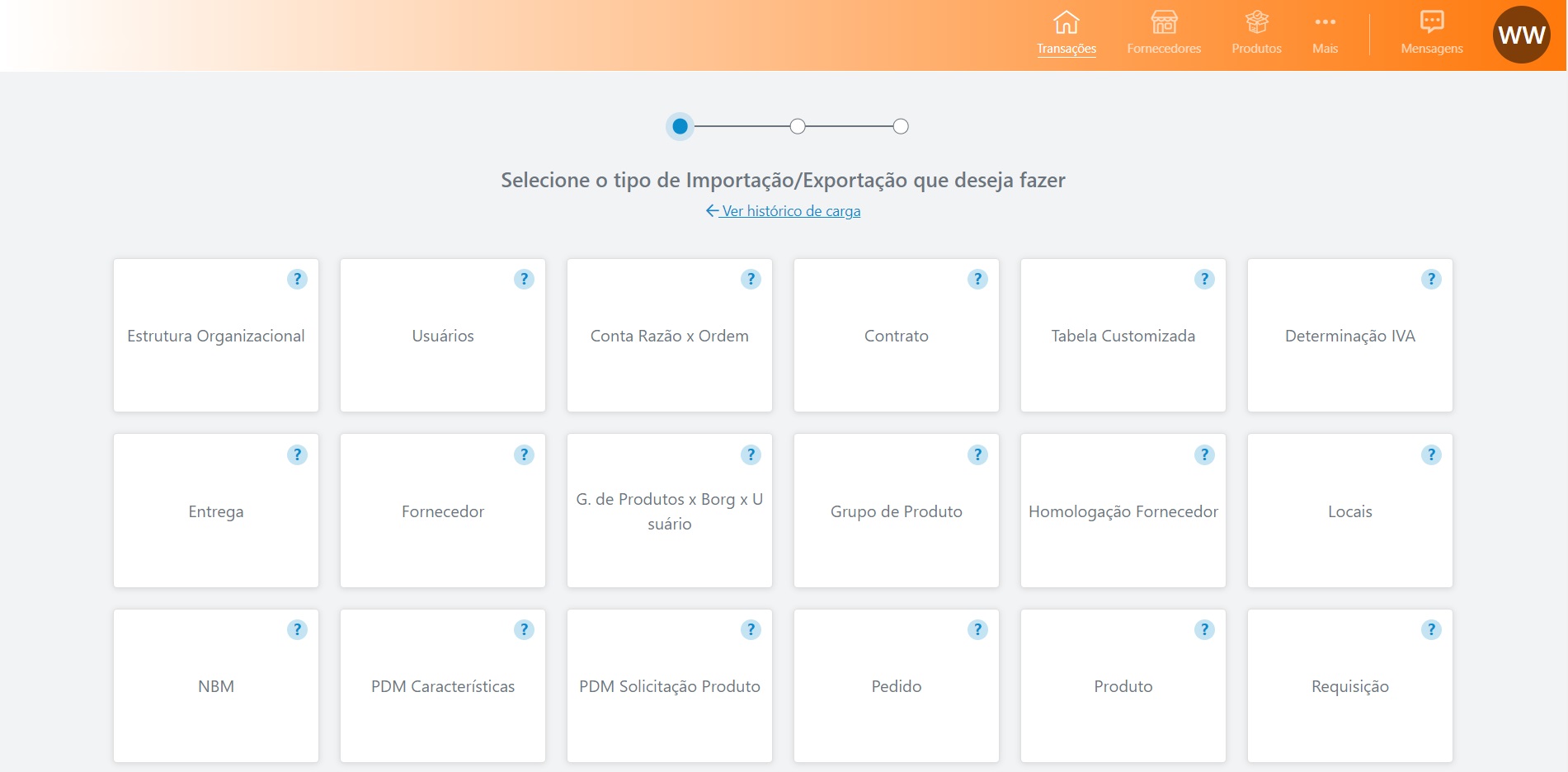This screenshot has height=772, width=1568.
Task: Click the Contrato card help icon
Action: point(977,280)
